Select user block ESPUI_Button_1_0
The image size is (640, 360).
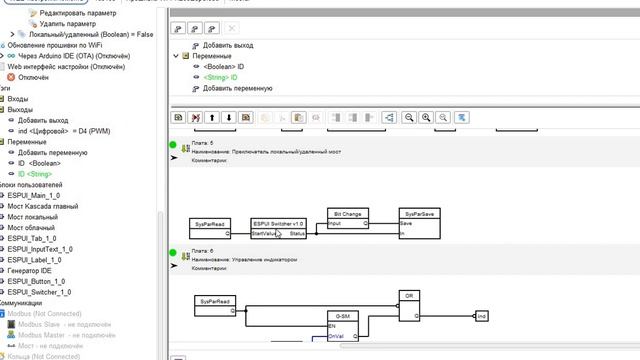point(36,281)
